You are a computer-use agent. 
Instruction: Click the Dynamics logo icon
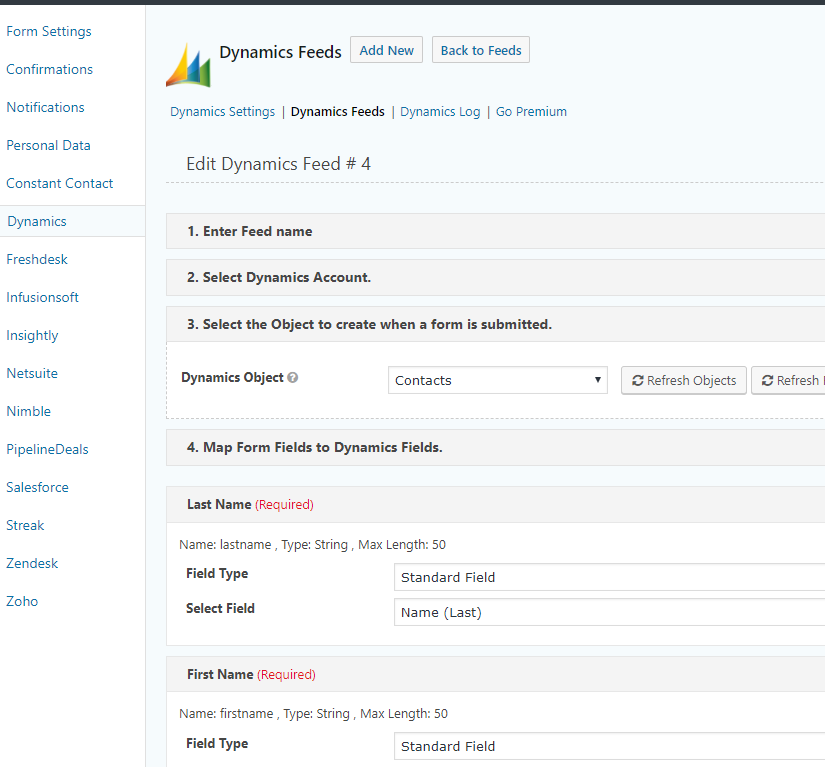[x=188, y=65]
